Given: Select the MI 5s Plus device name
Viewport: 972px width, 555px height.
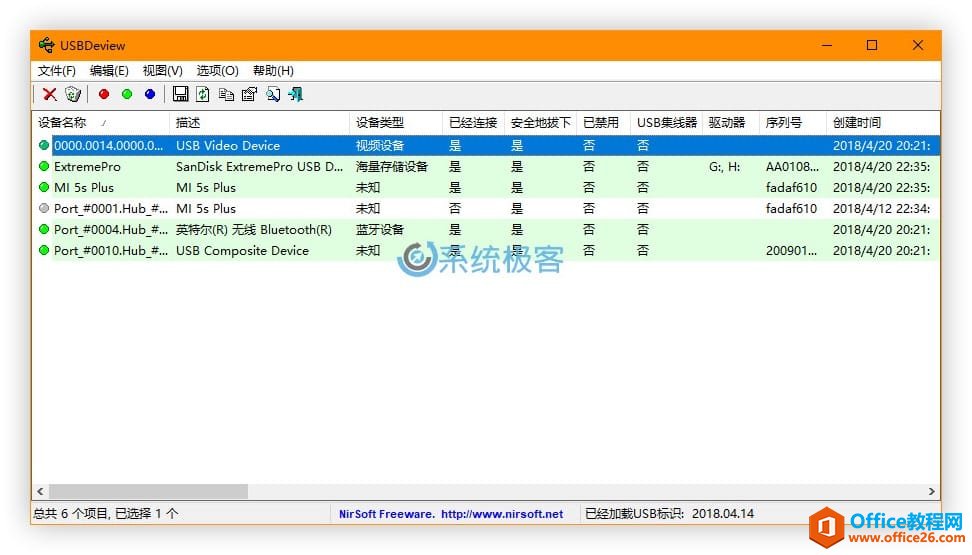Looking at the screenshot, I should tap(84, 187).
